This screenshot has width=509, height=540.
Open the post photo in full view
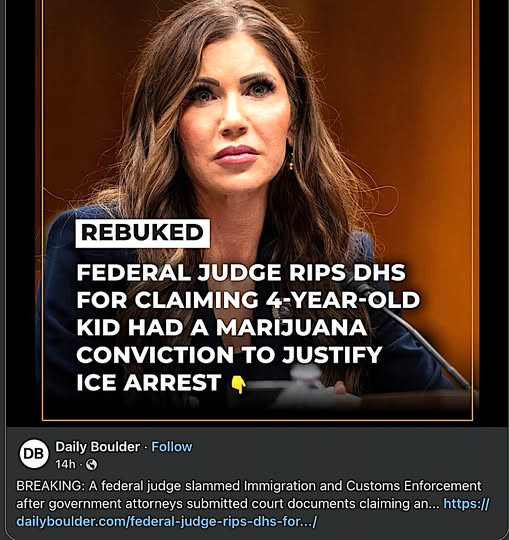258,210
